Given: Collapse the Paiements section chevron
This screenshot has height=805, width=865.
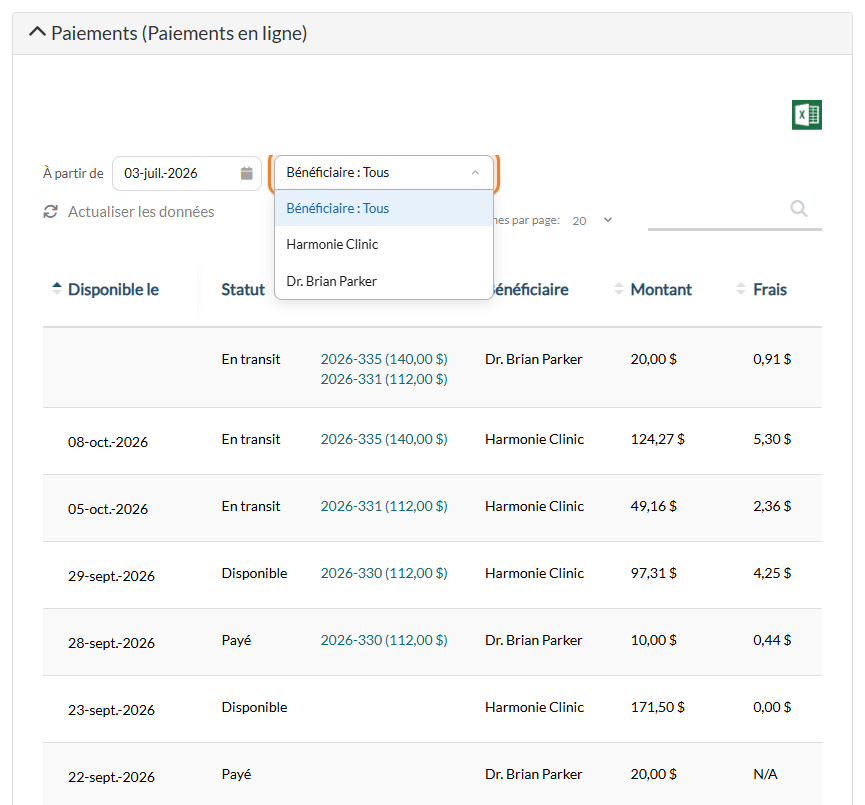Looking at the screenshot, I should pyautogui.click(x=37, y=32).
